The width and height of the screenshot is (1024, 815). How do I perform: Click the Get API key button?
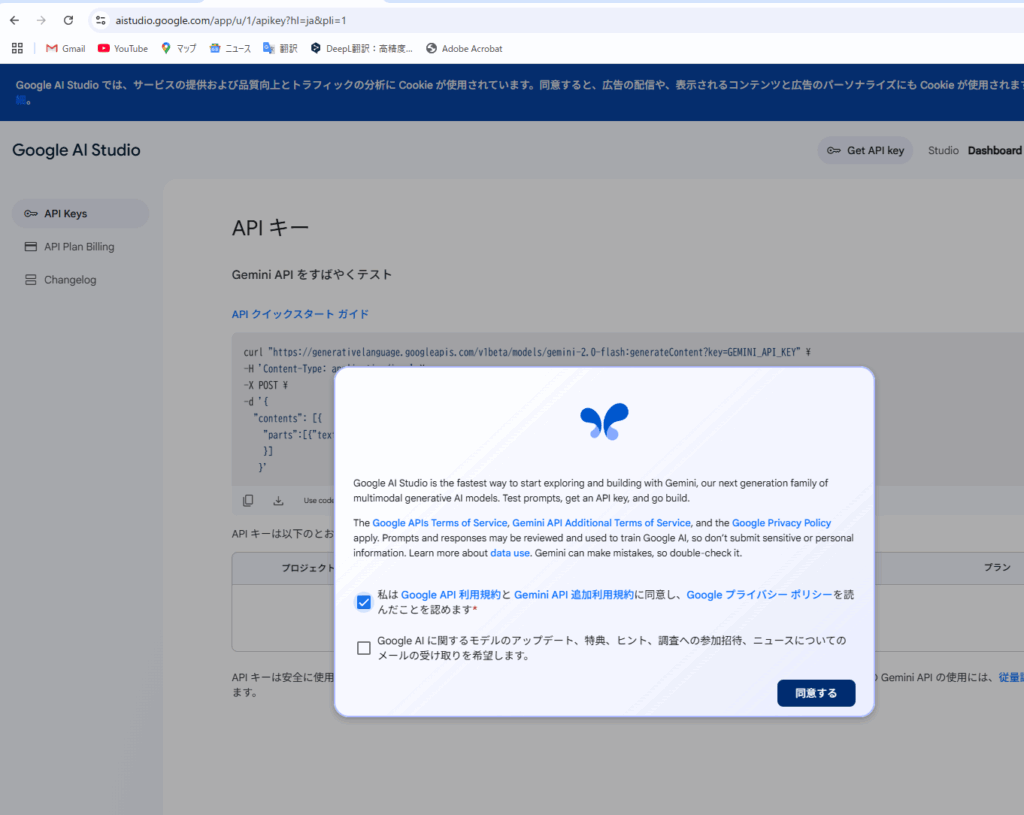pyautogui.click(x=865, y=150)
